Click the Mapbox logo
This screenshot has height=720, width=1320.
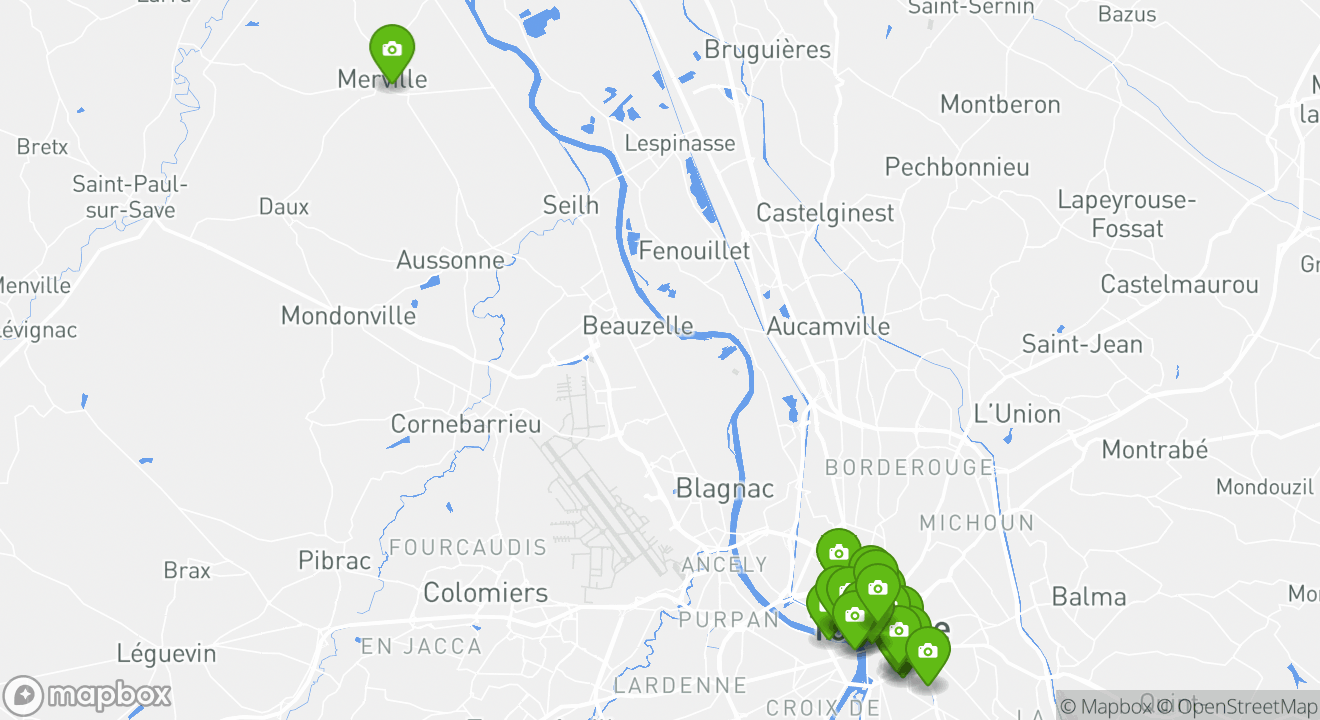pyautogui.click(x=87, y=695)
